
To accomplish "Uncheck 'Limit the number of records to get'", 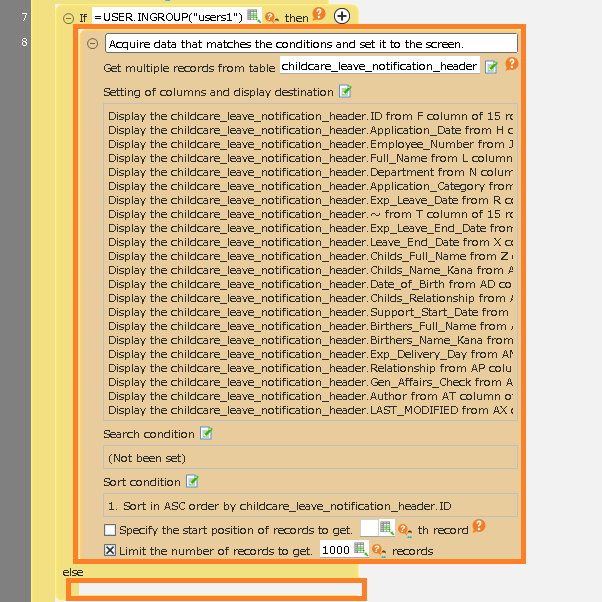I will click(x=110, y=550).
